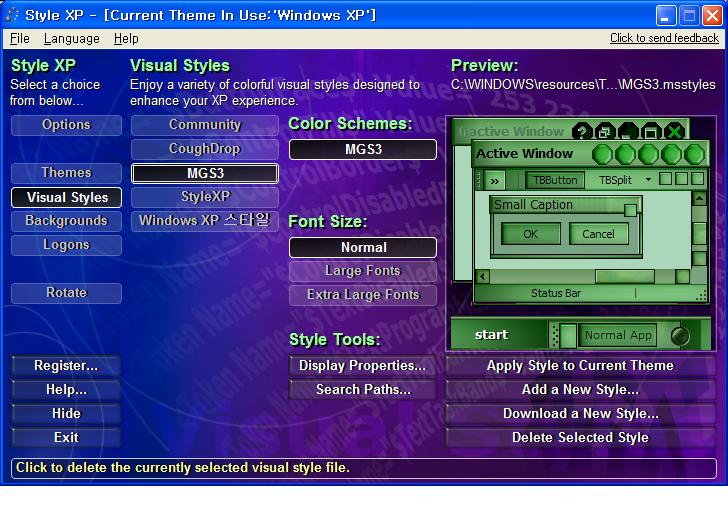Viewport: 728px width, 512px height.
Task: Choose the StyleXP visual style
Action: pyautogui.click(x=204, y=197)
